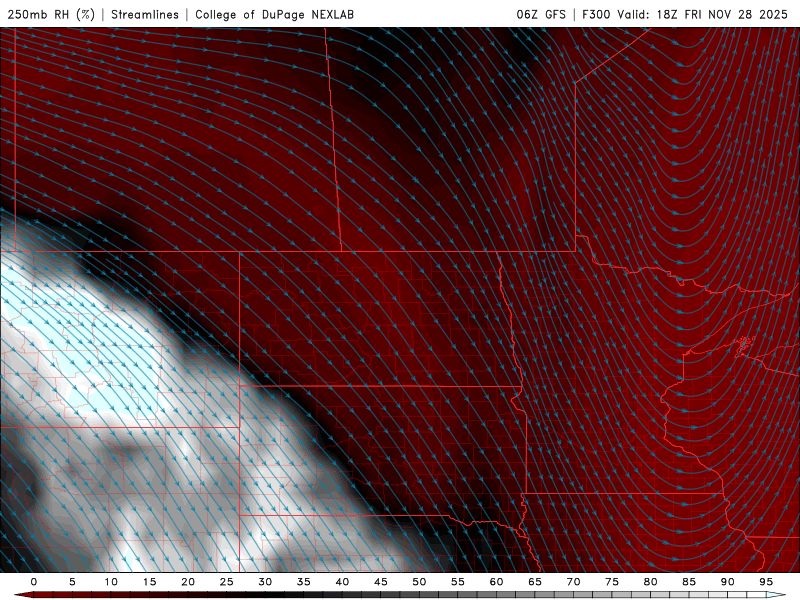Select the "Streamlines" header label
This screenshot has width=800, height=600.
(145, 14)
